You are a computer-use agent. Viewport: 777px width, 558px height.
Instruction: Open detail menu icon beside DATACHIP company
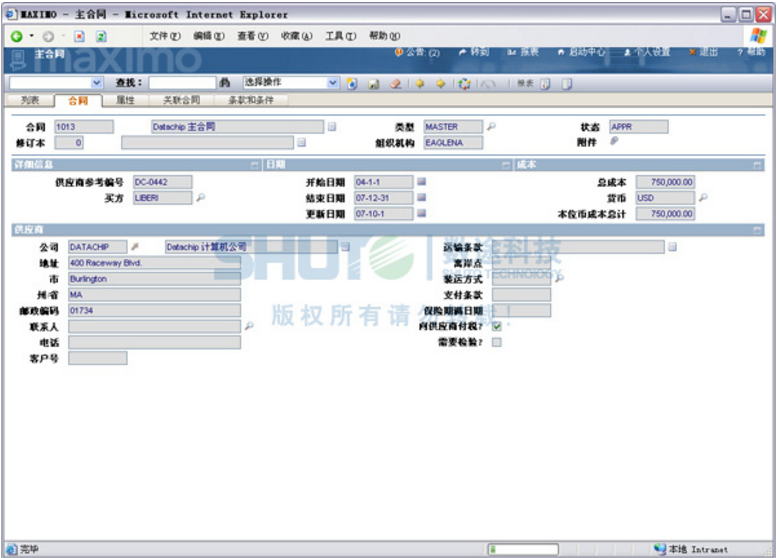point(135,247)
